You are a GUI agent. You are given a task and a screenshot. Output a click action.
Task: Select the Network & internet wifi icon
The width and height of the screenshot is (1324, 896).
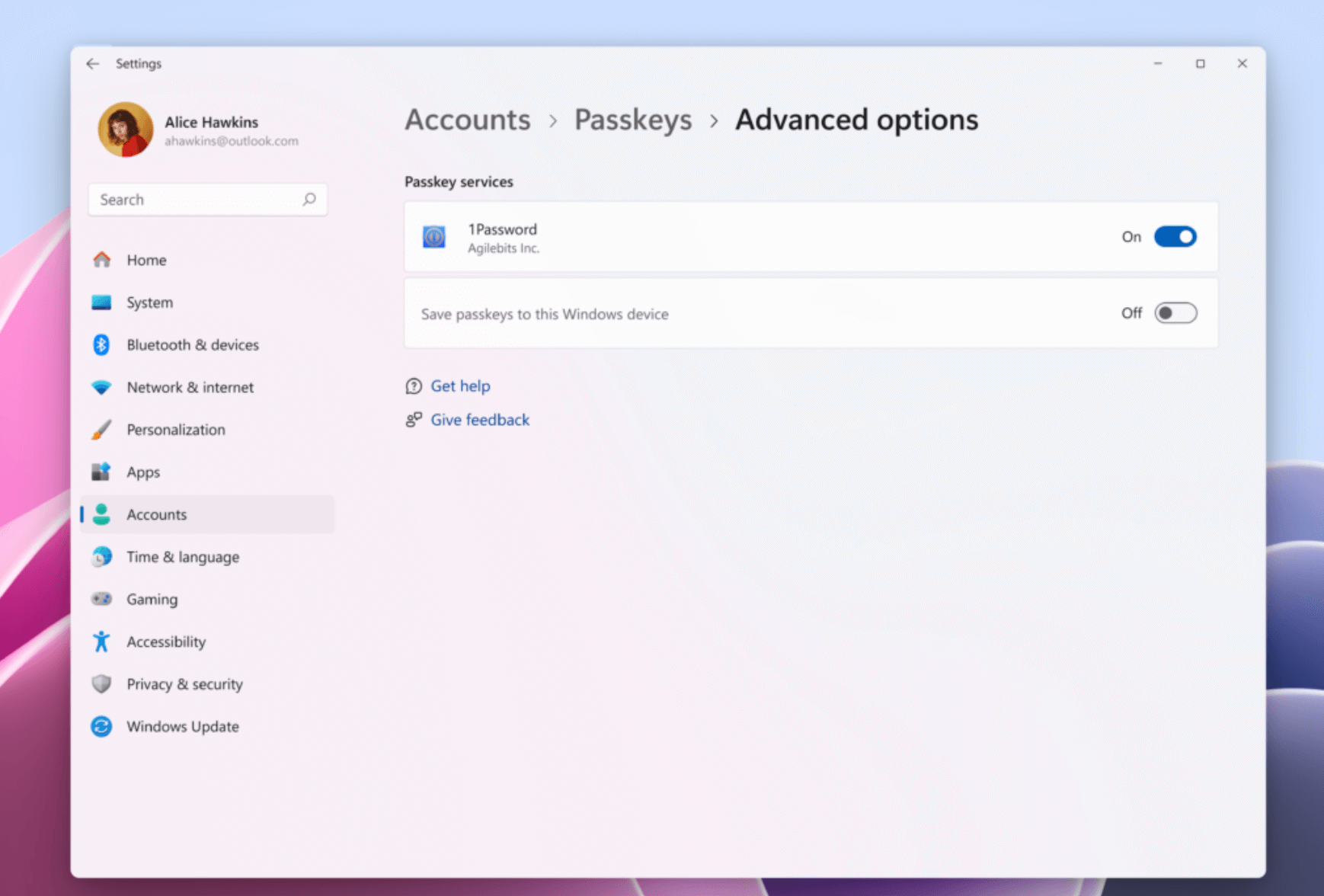click(x=101, y=387)
